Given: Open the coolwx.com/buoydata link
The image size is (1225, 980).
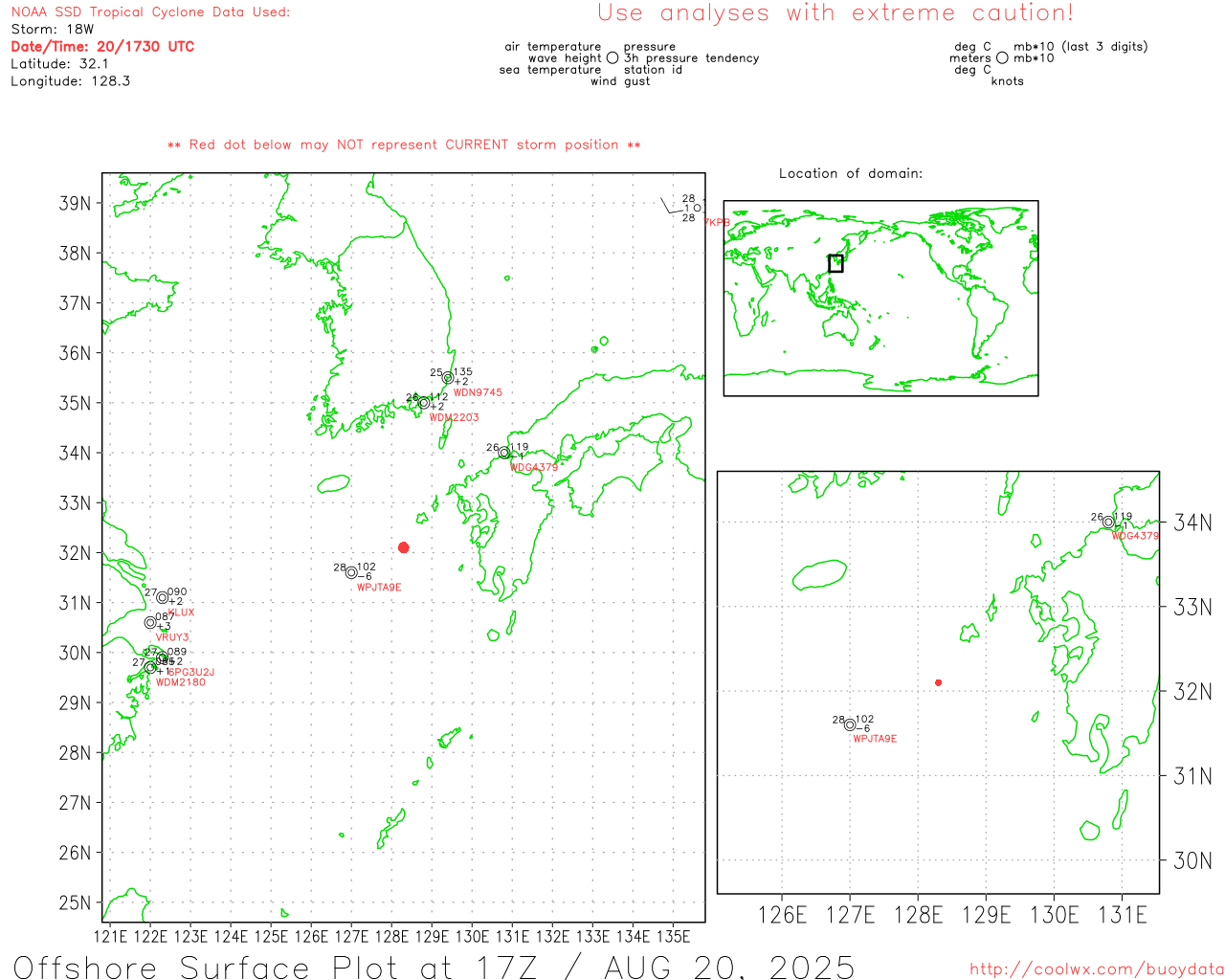Looking at the screenshot, I should 1097,969.
